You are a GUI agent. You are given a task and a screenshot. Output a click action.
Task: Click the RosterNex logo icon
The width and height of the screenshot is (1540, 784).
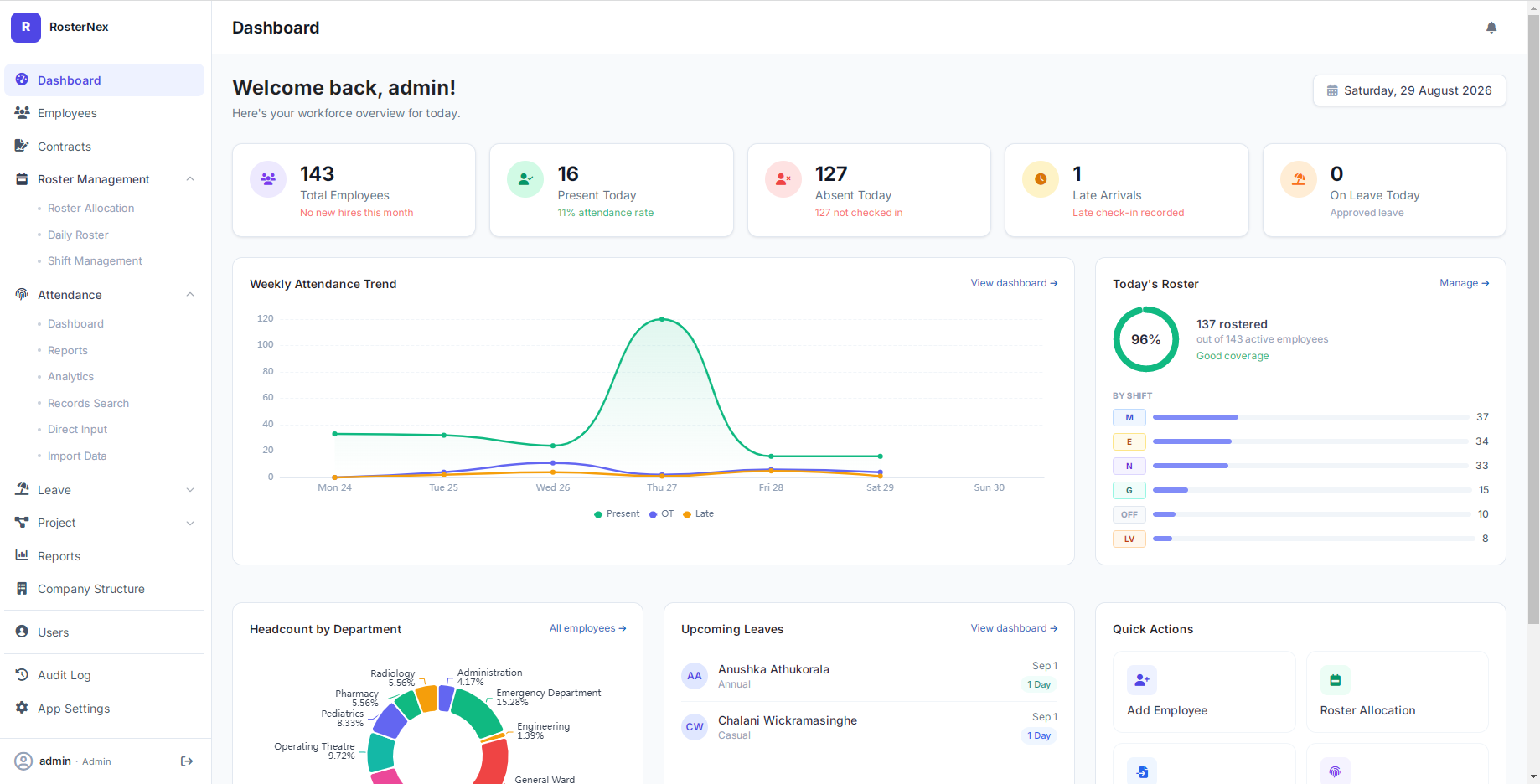[x=26, y=27]
